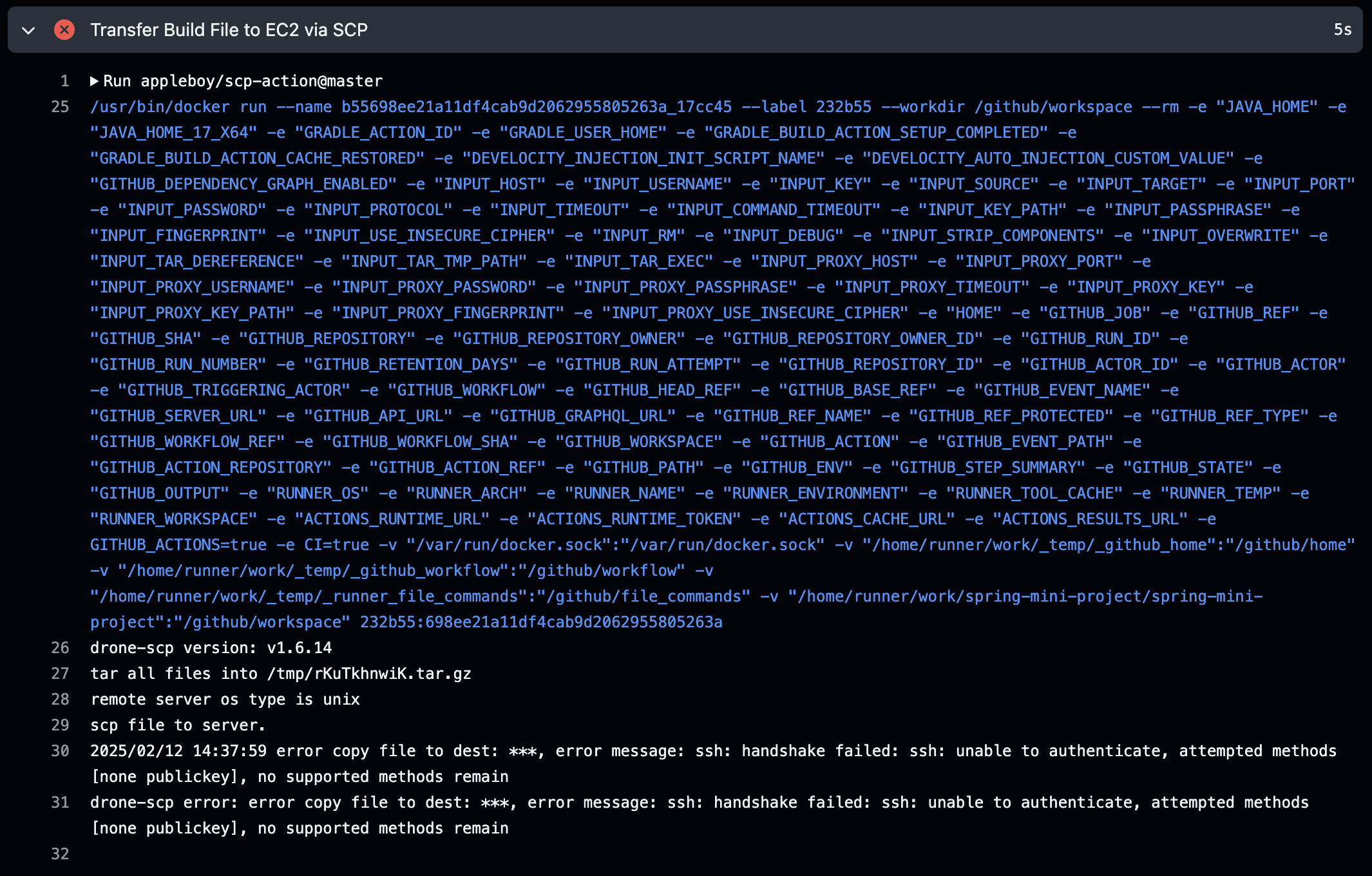The image size is (1372, 876).
Task: Click the red failure status icon
Action: pos(64,30)
